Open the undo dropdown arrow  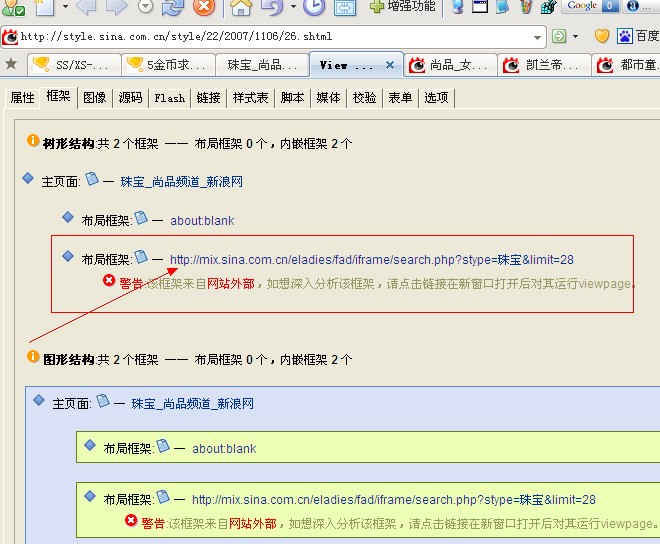[293, 6]
